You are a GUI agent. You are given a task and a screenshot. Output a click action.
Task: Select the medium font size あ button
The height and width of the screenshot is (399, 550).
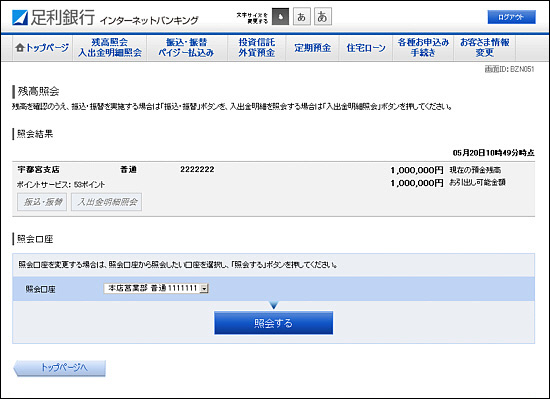[302, 16]
